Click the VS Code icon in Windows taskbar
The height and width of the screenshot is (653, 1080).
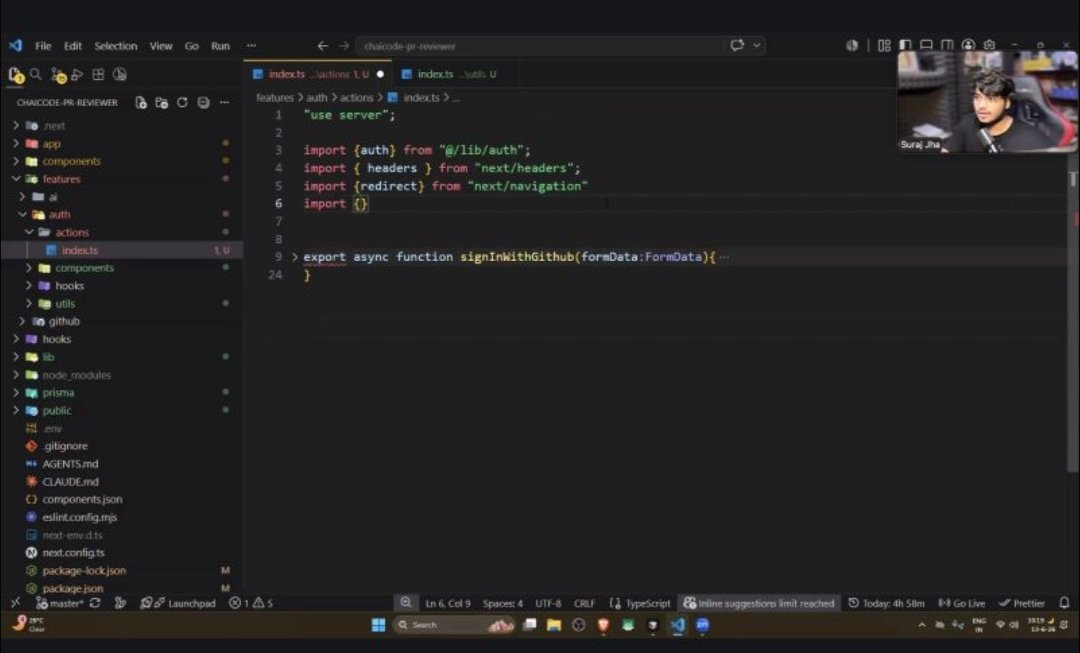tap(678, 625)
